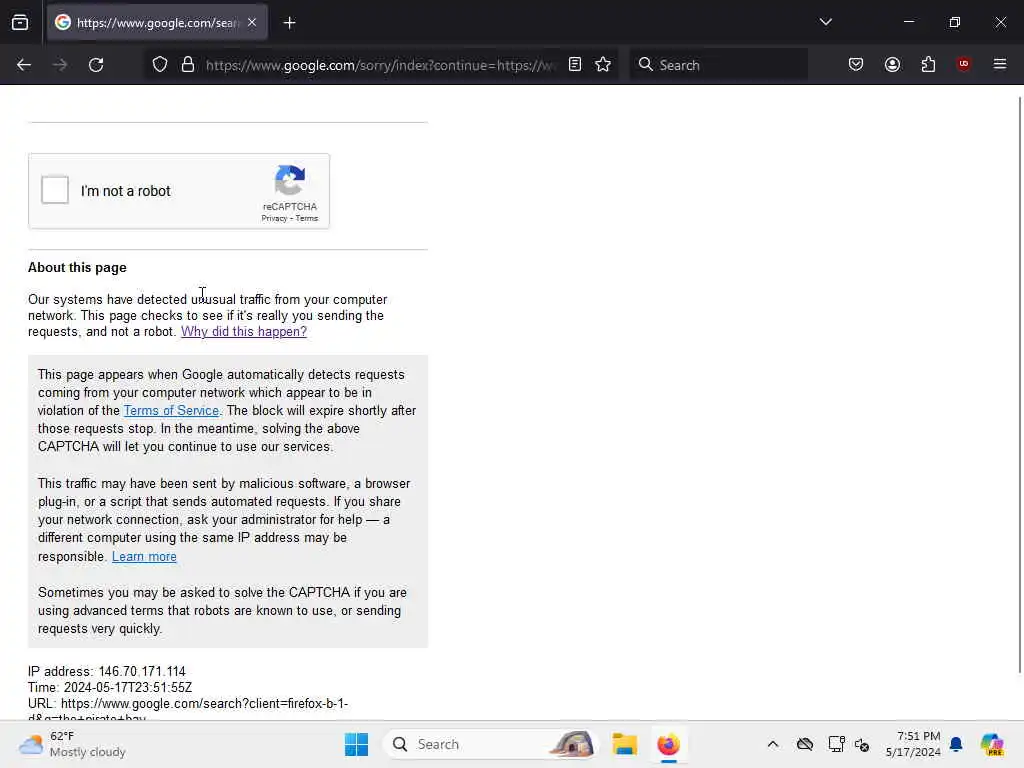Click the "About this page" heading

click(77, 268)
